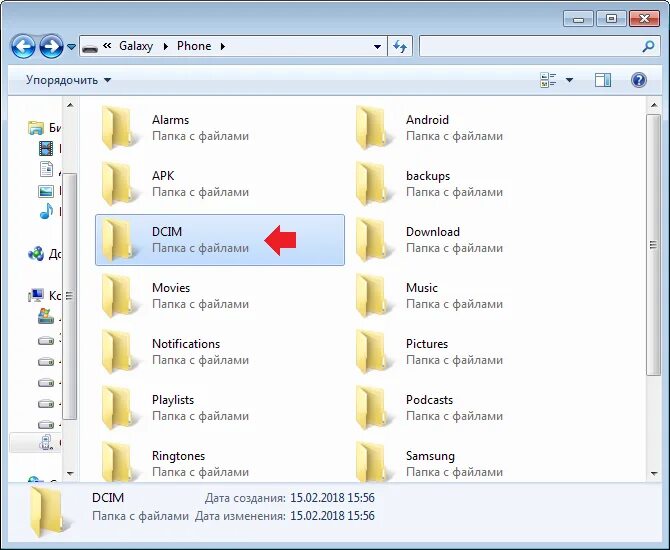Open Pictures library icon in navigation pane
670x550 pixels.
point(46,191)
